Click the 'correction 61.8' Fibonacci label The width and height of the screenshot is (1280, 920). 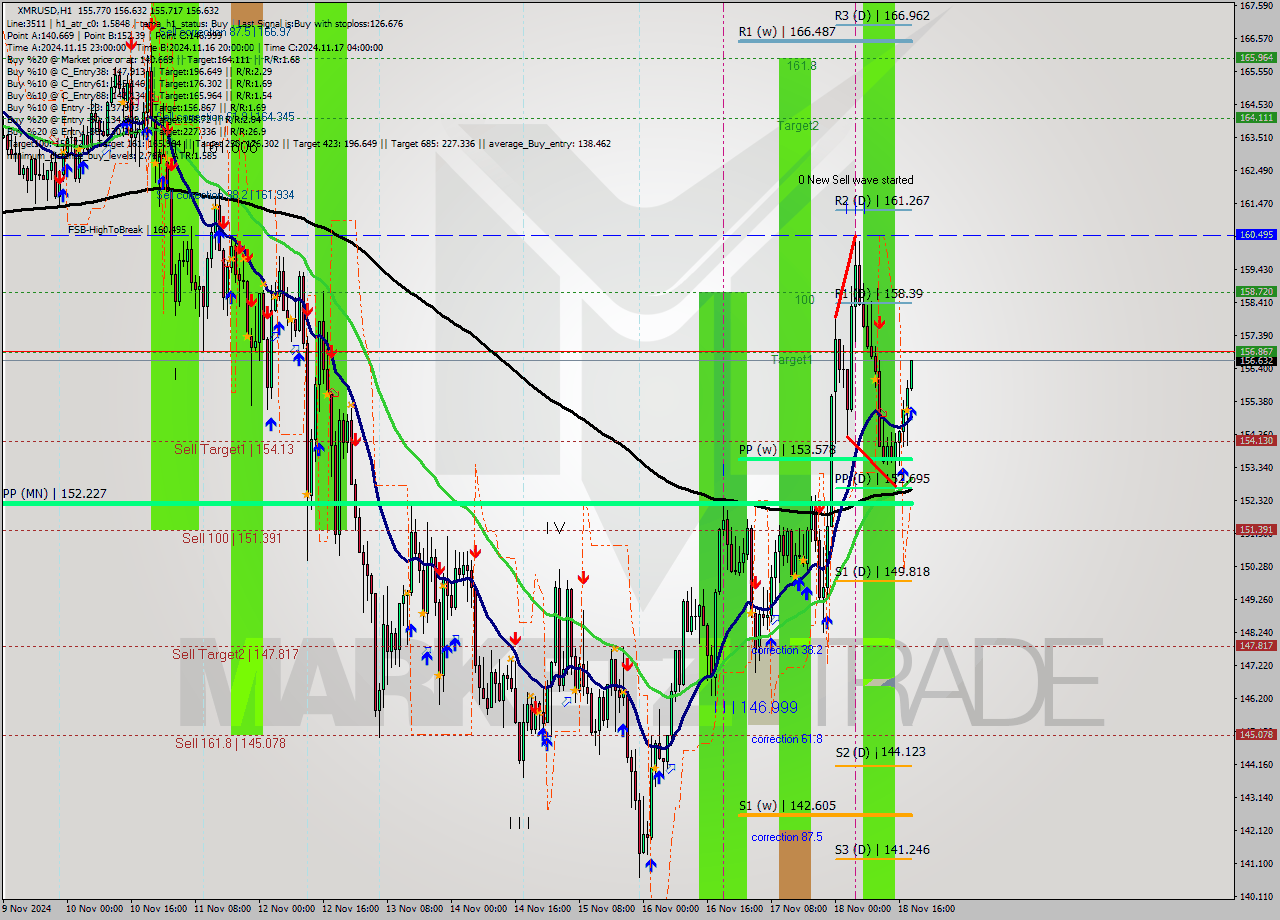pos(787,739)
